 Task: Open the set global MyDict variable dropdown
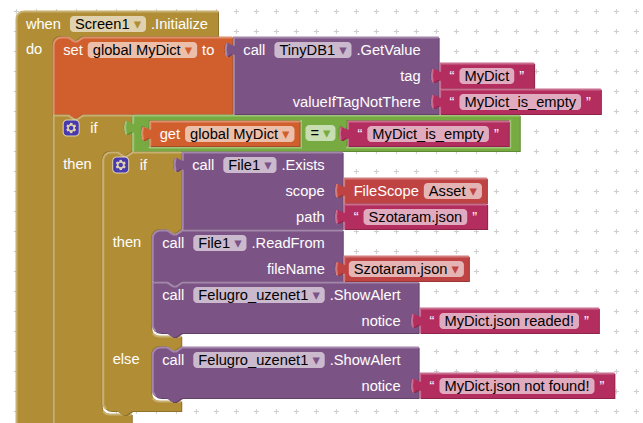[142, 50]
